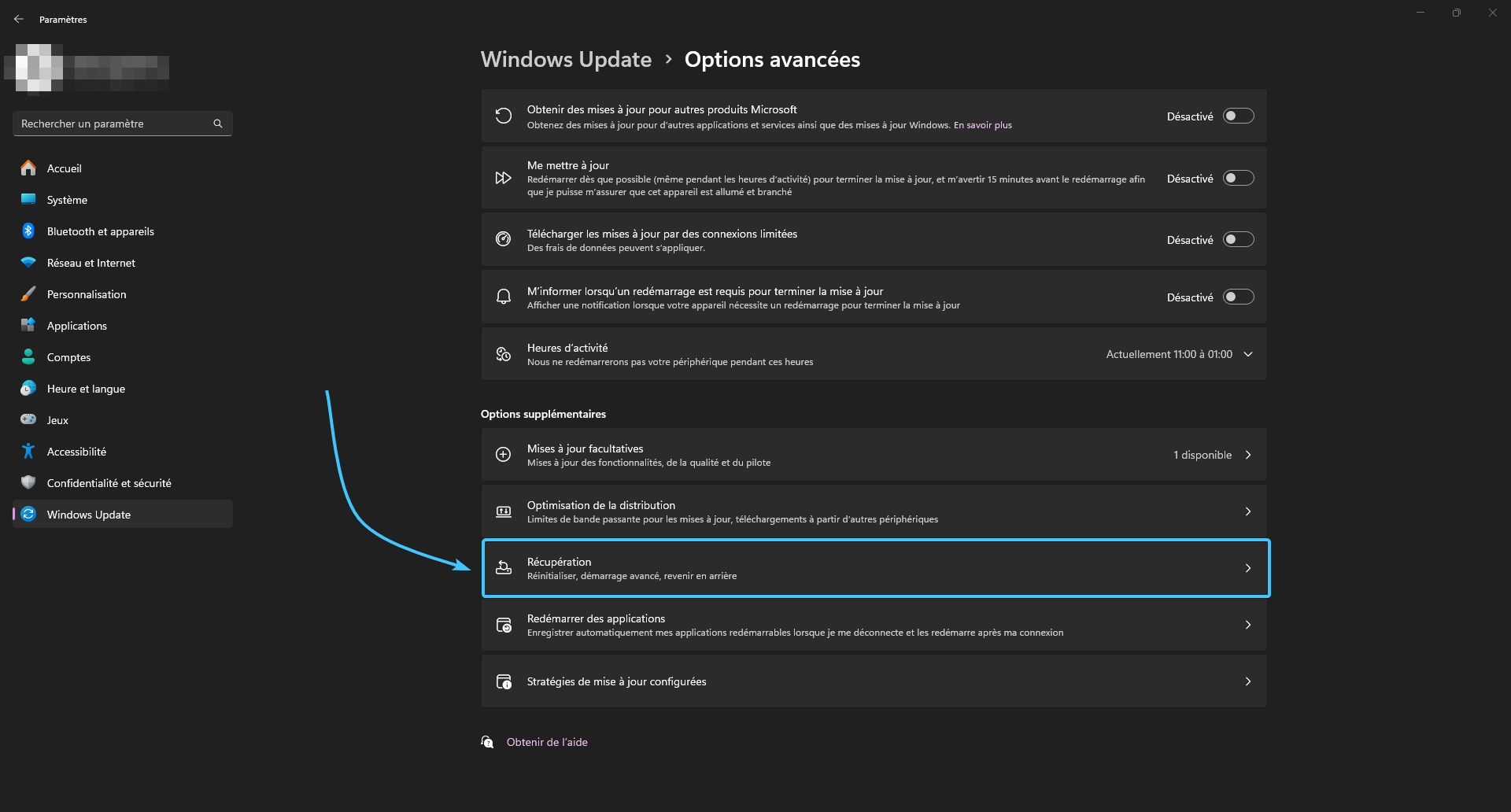This screenshot has width=1511, height=812.
Task: Click the plus circle icon for Mises à jour facultatives
Action: click(504, 454)
